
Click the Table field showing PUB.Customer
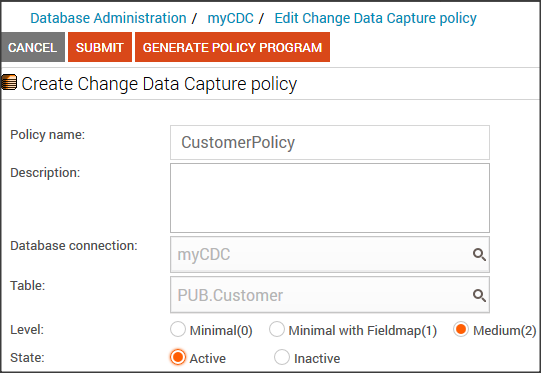(x=330, y=295)
